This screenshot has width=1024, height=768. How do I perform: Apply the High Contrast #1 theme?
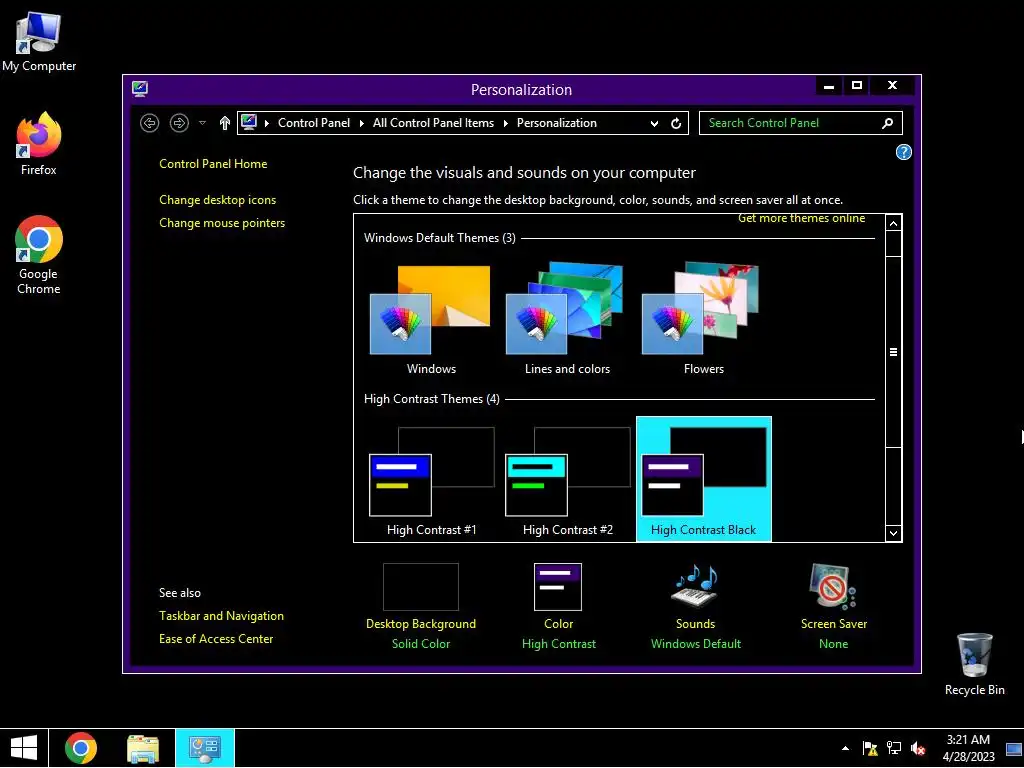[x=431, y=480]
